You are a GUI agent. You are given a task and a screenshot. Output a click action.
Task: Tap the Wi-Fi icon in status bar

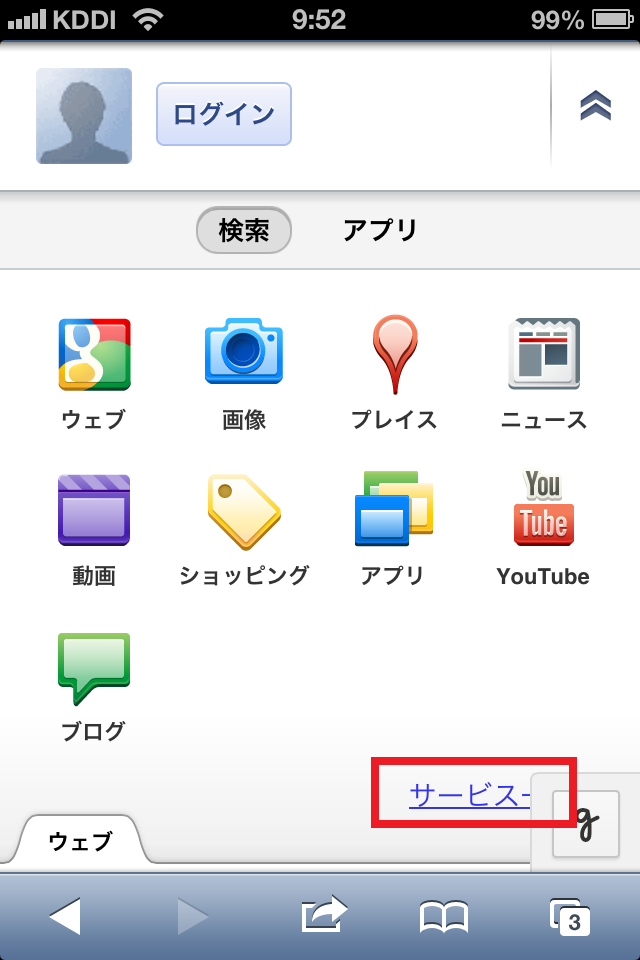pos(148,20)
